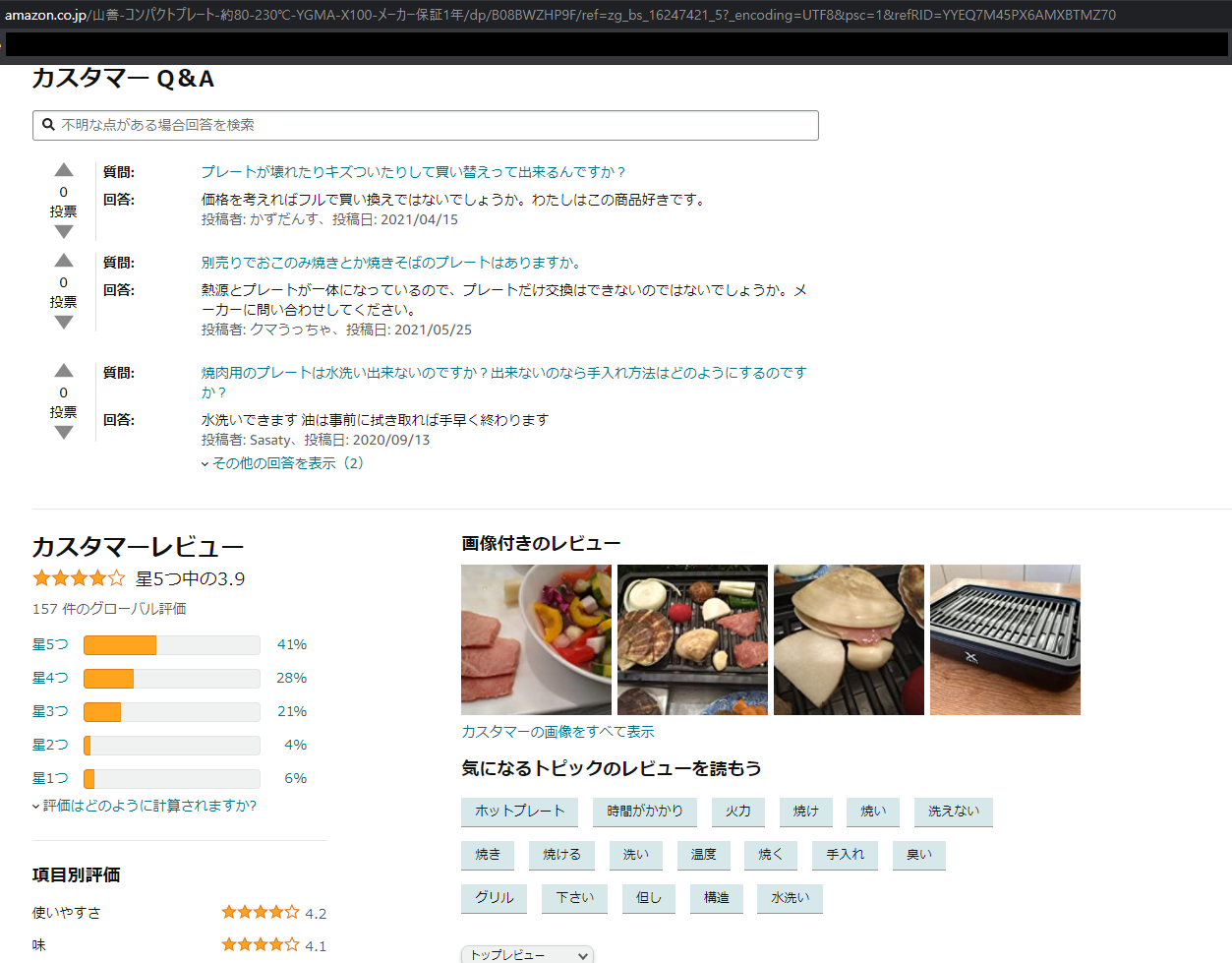Click カスタマーの画像をすべて表示 link

coord(557,732)
